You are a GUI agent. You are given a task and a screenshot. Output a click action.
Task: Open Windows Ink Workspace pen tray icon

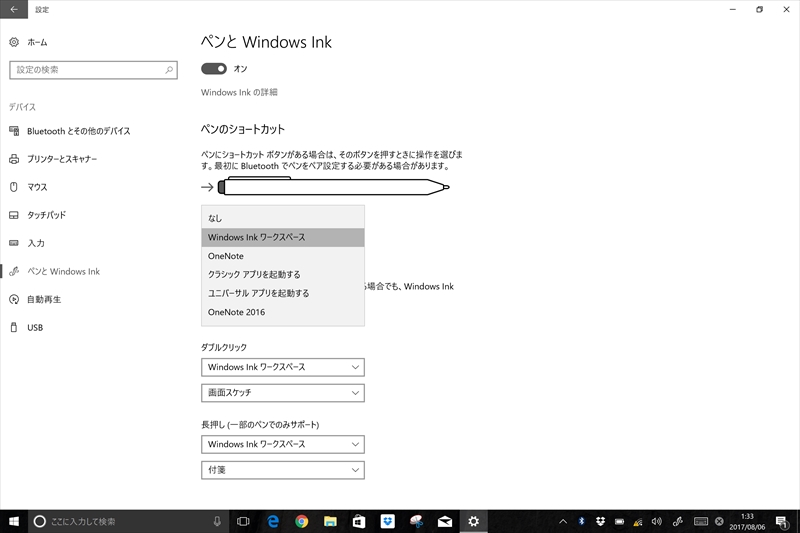(678, 521)
